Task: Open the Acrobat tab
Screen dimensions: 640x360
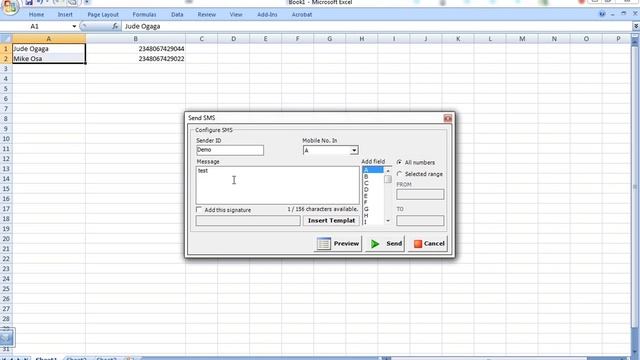Action: click(x=302, y=15)
